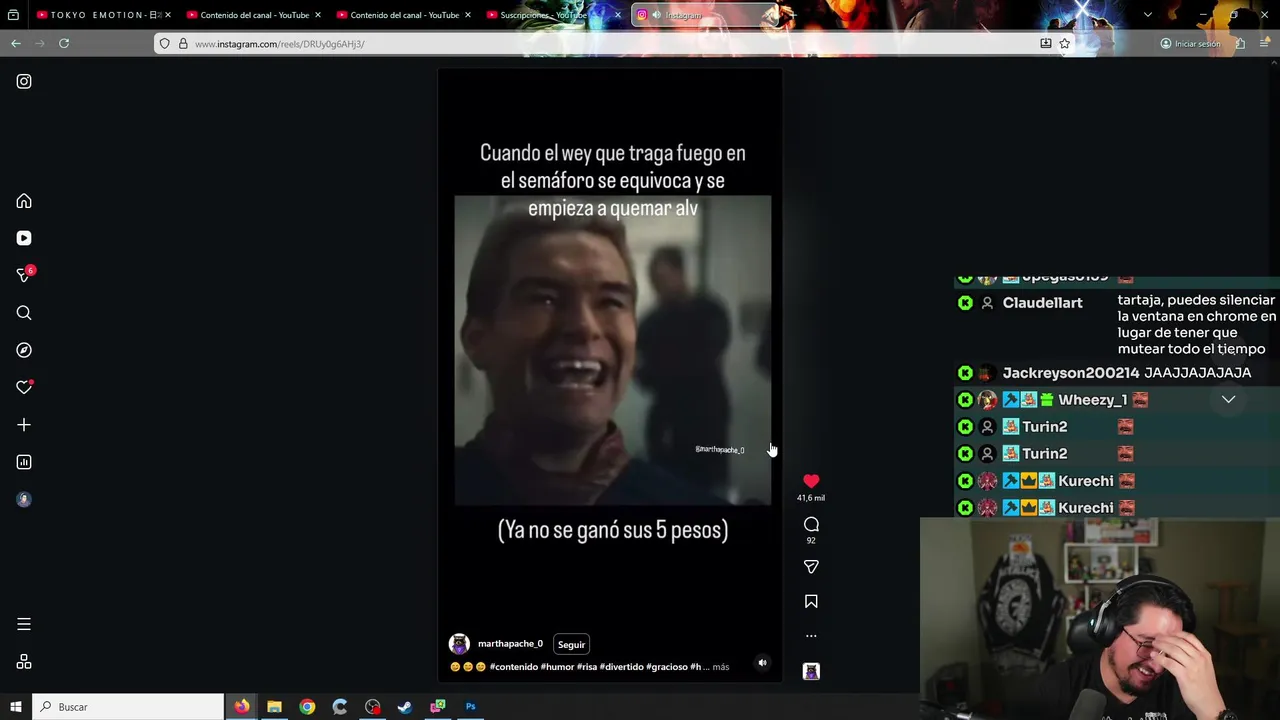
Task: Open browser extensions icon
Action: pyautogui.click(x=1240, y=44)
